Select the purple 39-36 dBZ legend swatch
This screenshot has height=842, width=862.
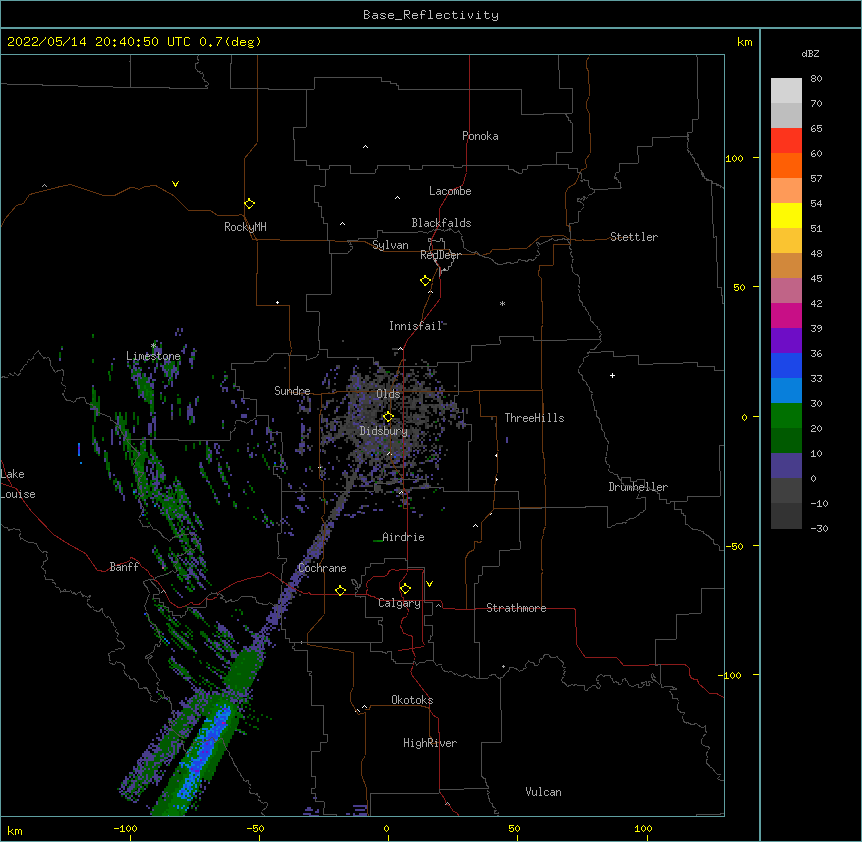pos(786,341)
